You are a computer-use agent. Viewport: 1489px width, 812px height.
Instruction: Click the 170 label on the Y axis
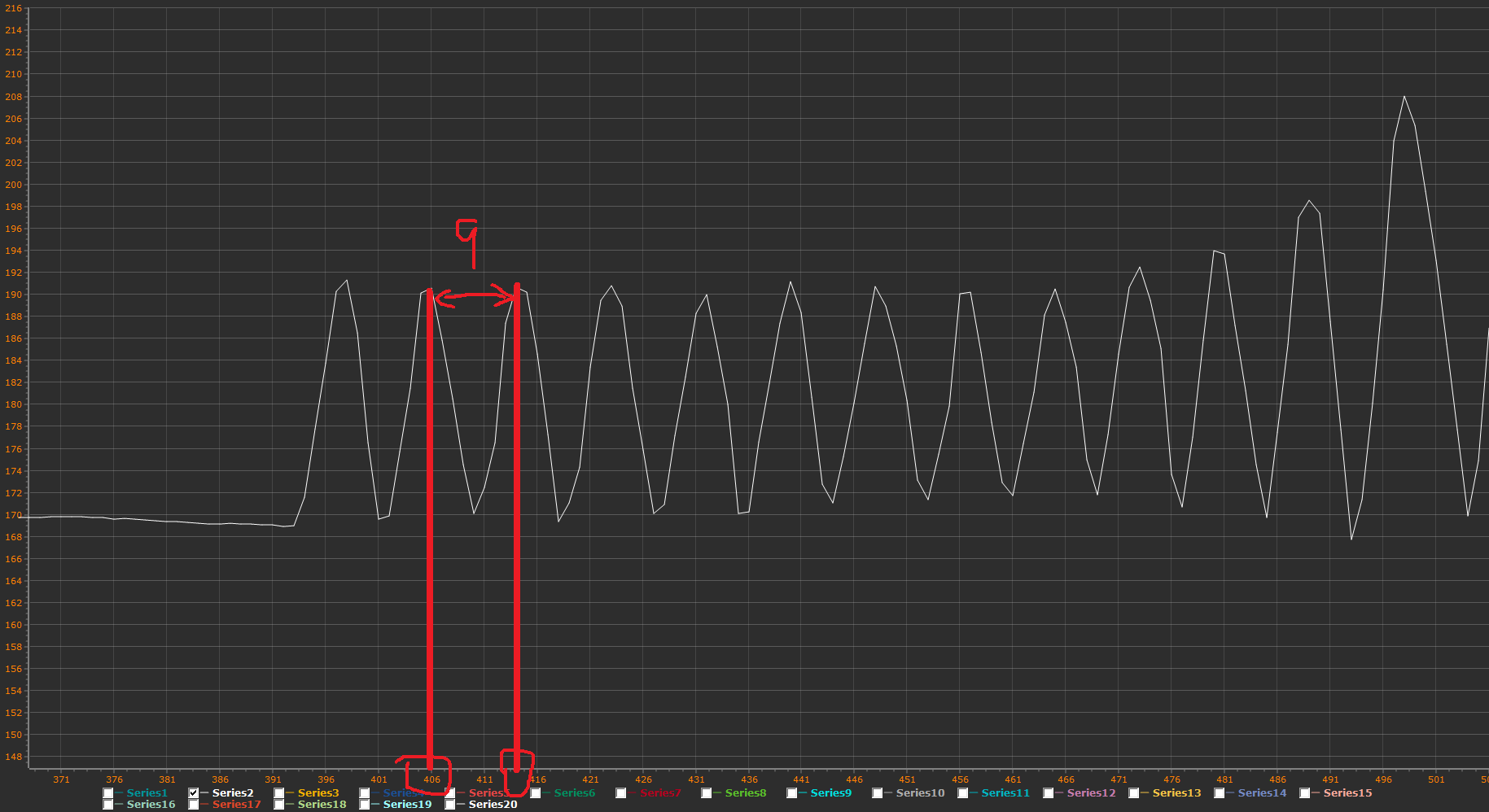(x=14, y=515)
